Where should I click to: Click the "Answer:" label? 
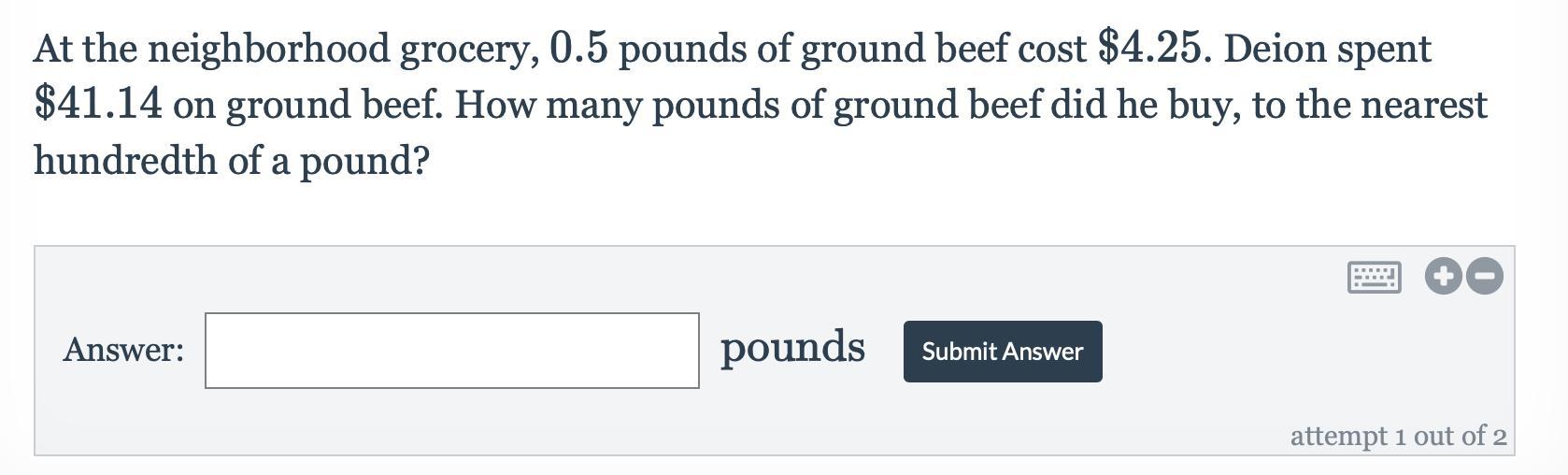tap(123, 350)
